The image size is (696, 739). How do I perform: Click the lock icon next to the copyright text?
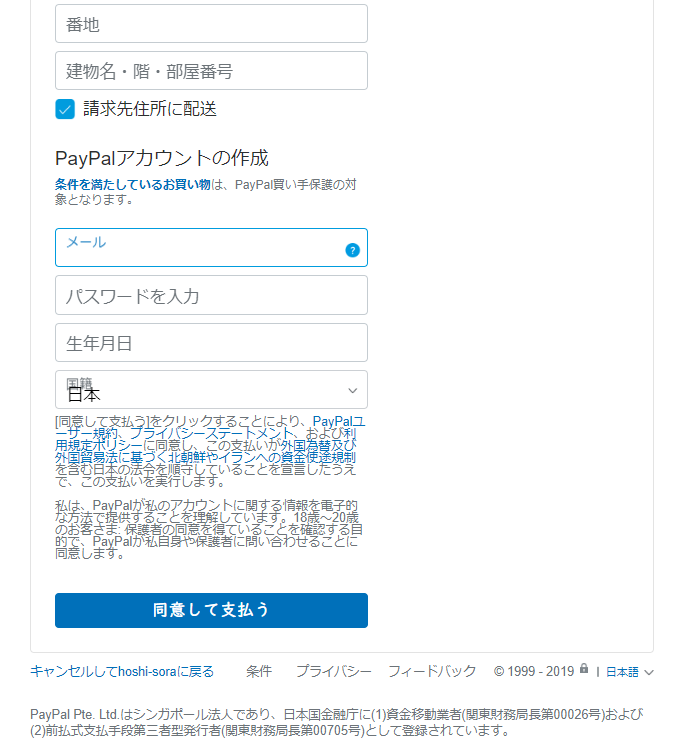[584, 668]
